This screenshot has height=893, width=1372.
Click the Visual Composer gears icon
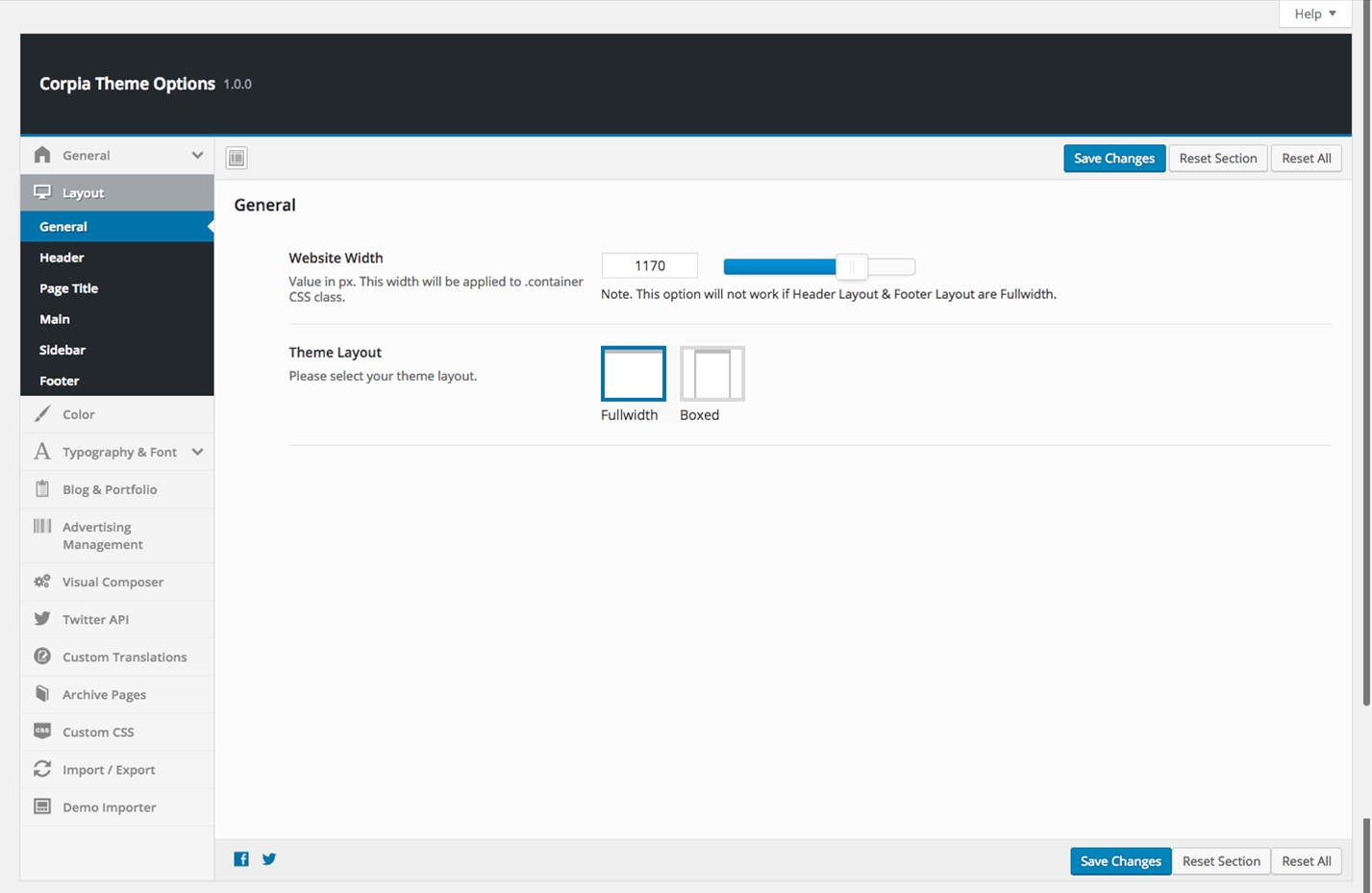coord(42,582)
